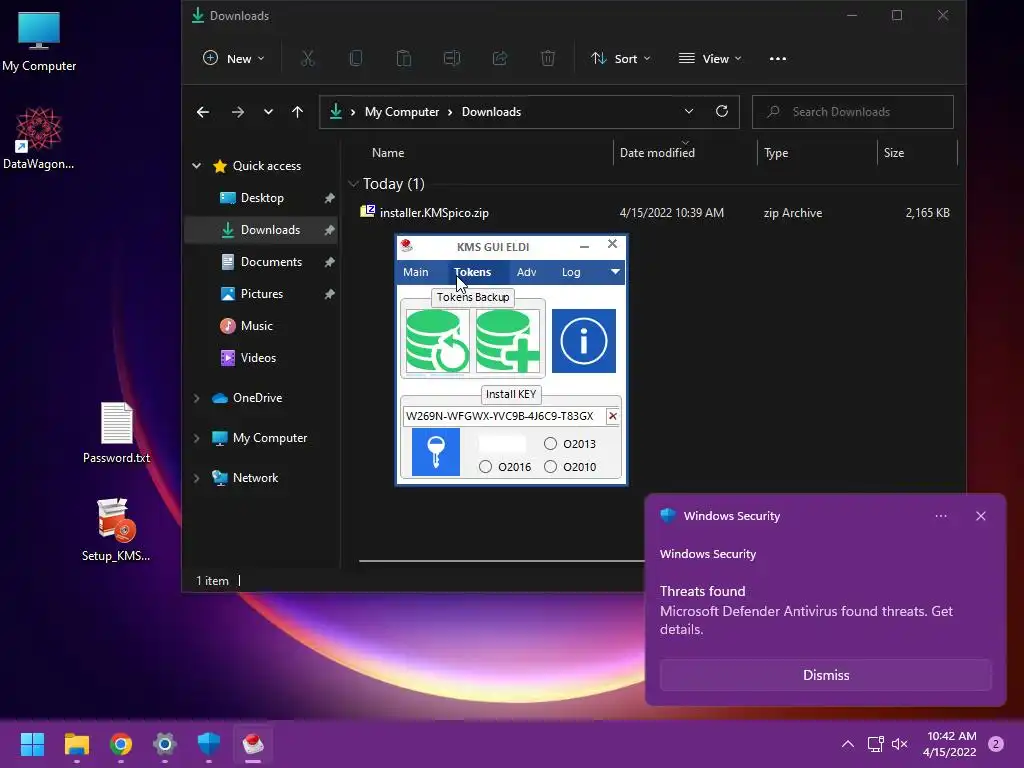Expand My Computer in navigation pane
Screen dimensions: 1024x768
(x=197, y=438)
